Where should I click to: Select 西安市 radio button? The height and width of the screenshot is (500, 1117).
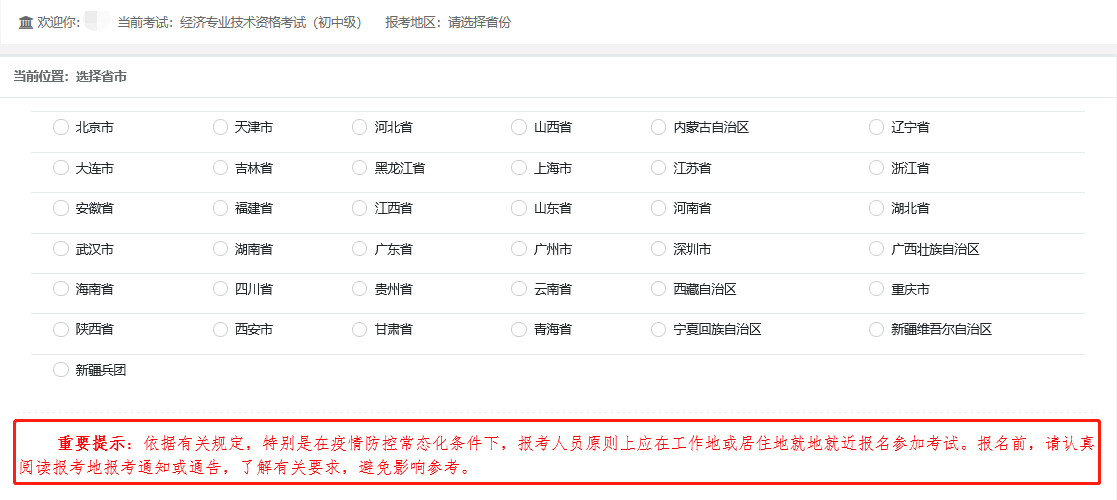[x=221, y=329]
